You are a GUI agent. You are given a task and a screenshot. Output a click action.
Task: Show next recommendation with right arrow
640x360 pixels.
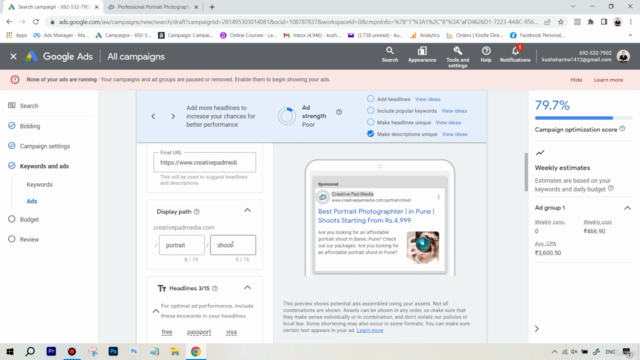[x=173, y=116]
